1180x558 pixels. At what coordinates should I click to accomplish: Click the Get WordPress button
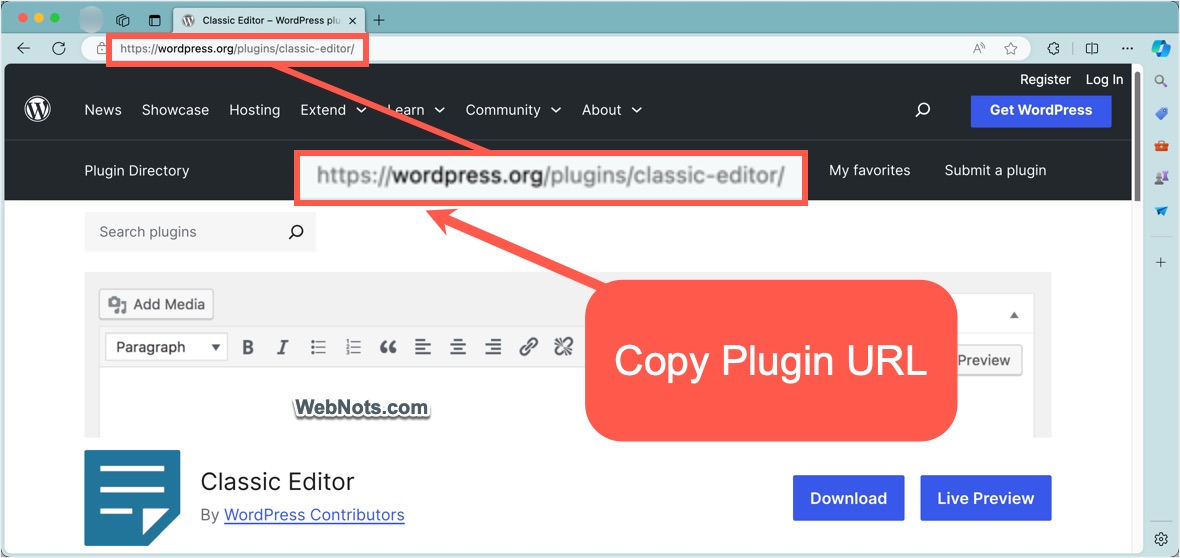tap(1041, 110)
